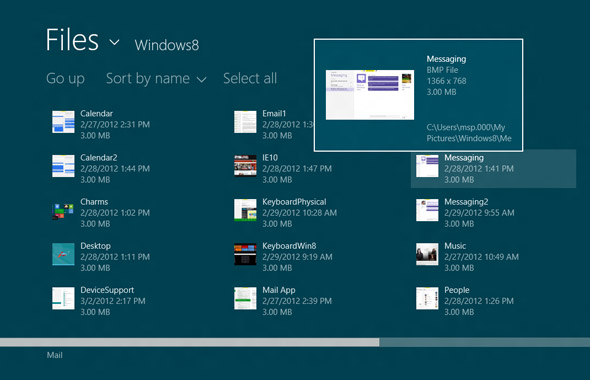Click the Email1 file name
This screenshot has height=380, width=590.
(274, 113)
